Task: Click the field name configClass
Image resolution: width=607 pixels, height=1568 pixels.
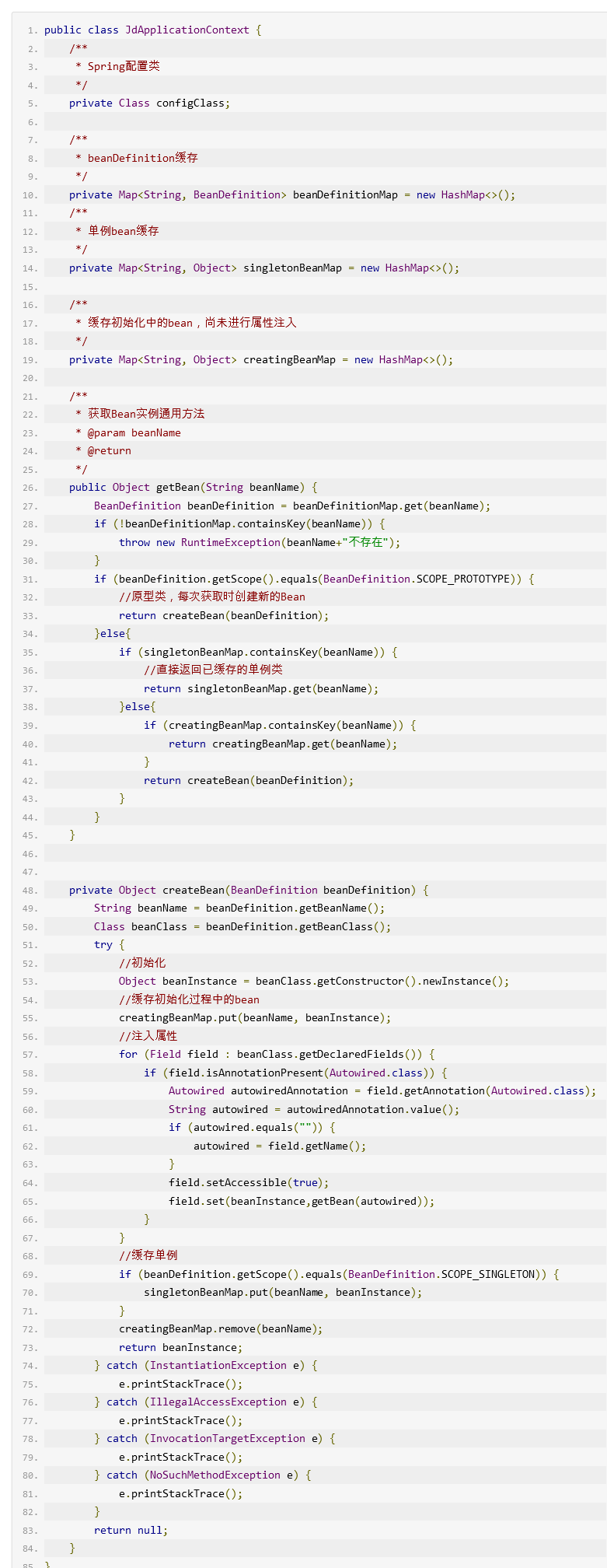Action: (x=190, y=103)
